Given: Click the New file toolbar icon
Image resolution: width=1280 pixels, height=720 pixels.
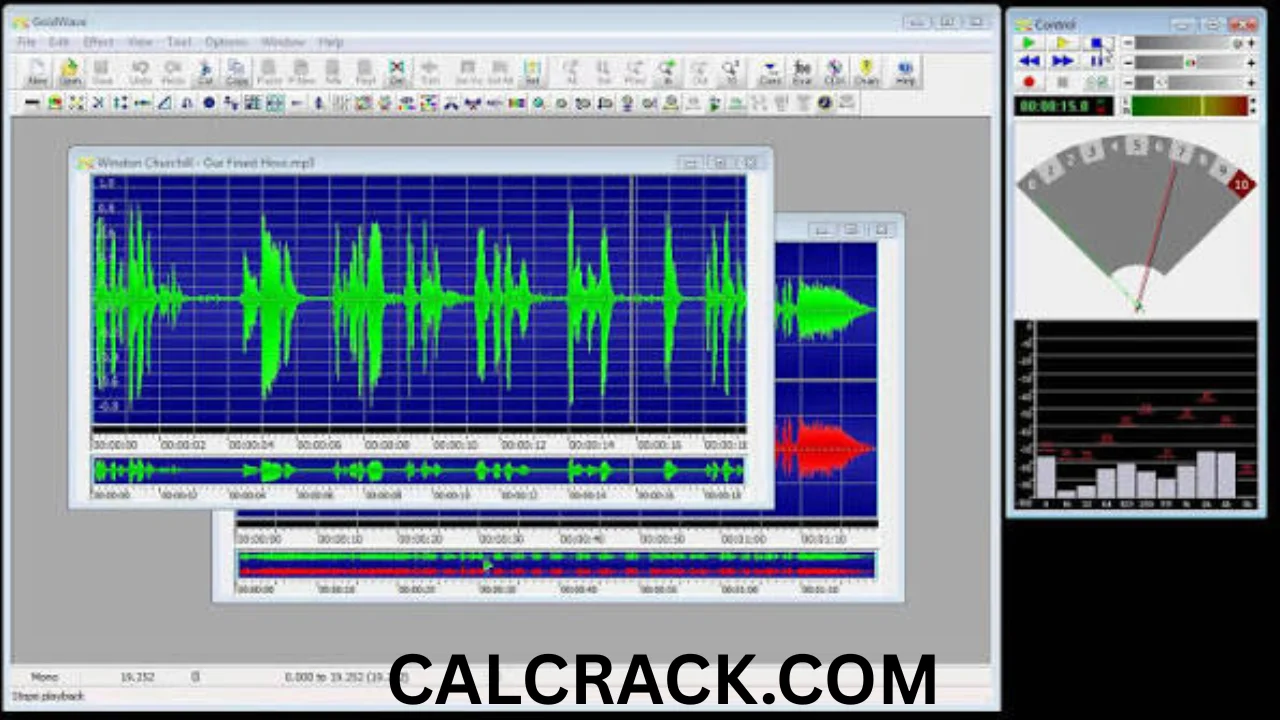Looking at the screenshot, I should (37, 72).
